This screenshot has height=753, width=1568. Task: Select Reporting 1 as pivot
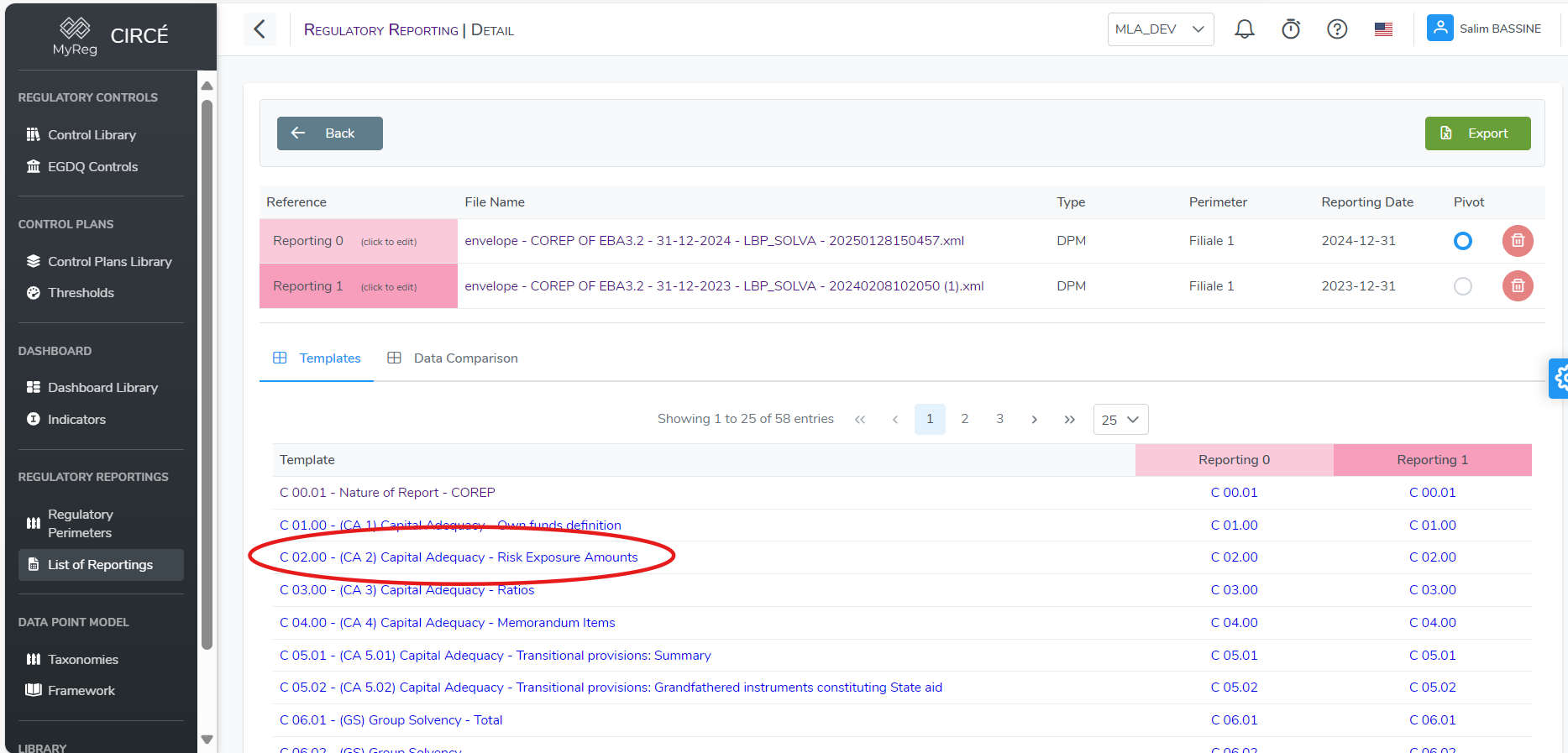pyautogui.click(x=1463, y=286)
